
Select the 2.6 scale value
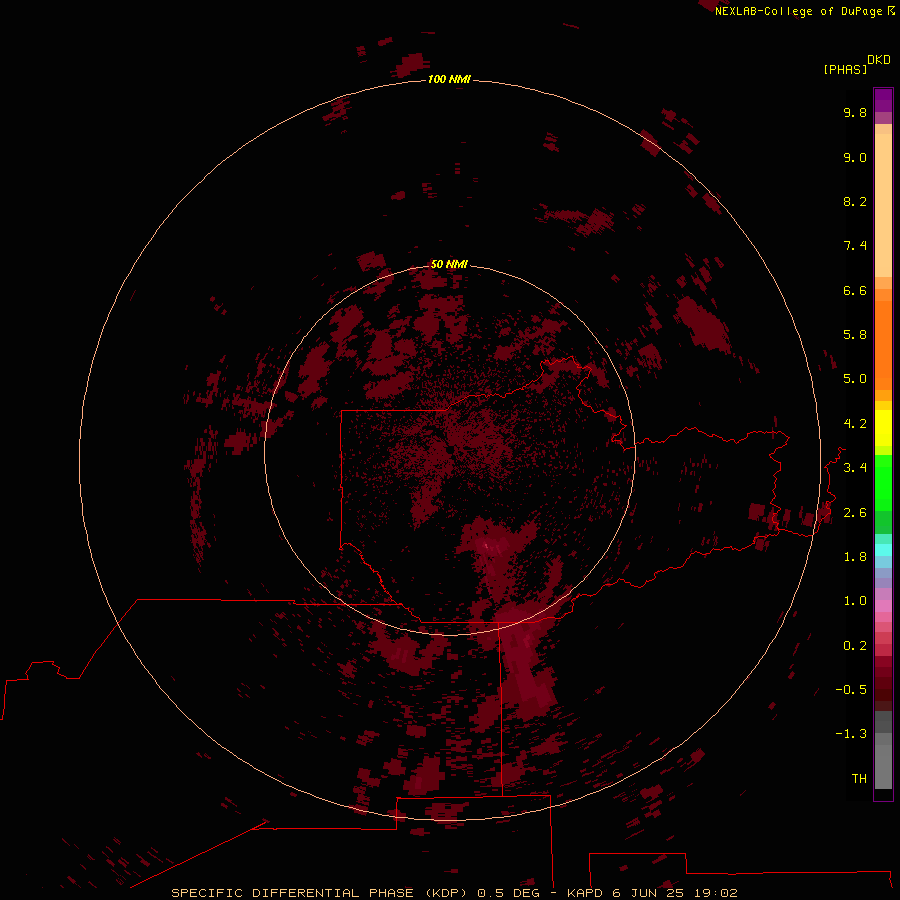(x=855, y=513)
